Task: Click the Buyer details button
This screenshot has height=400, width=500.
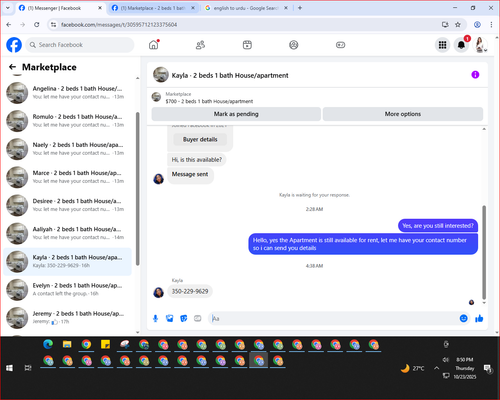Action: (x=200, y=139)
